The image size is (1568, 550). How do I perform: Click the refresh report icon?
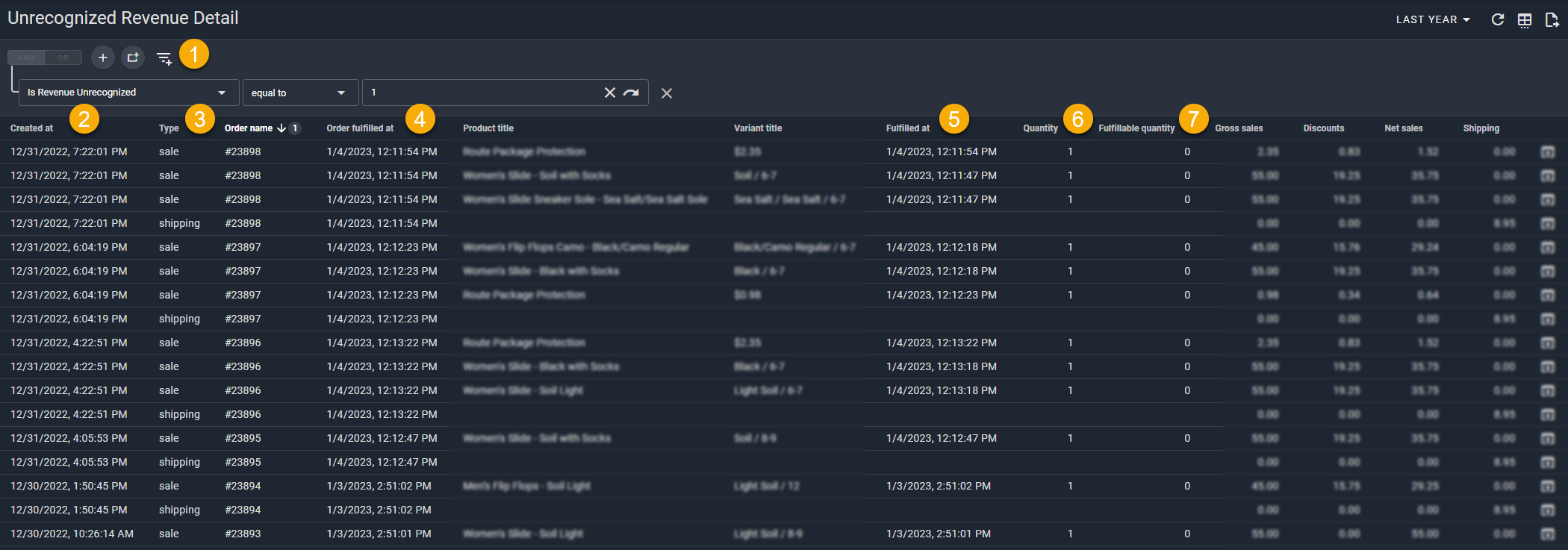1497,20
